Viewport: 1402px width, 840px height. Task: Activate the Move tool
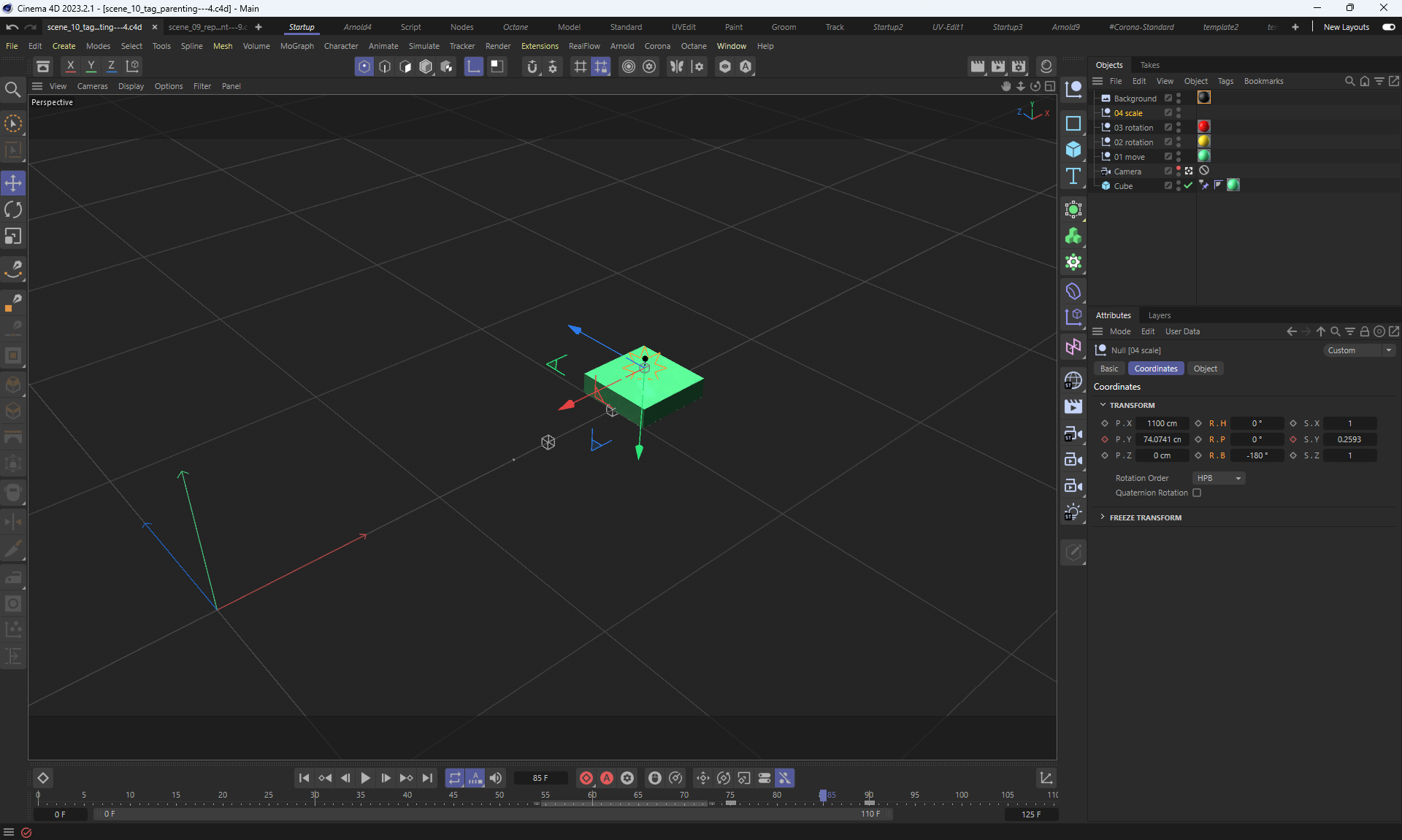13,182
